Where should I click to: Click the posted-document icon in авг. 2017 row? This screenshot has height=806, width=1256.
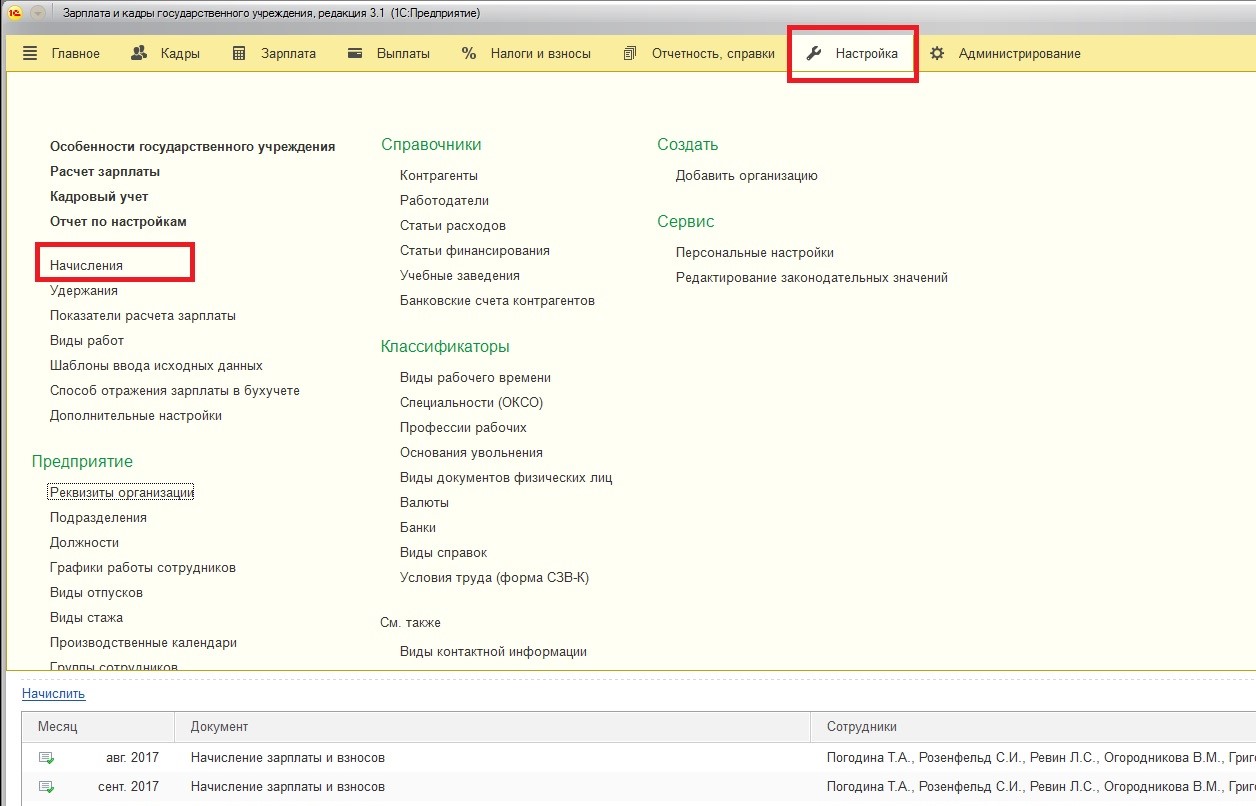pyautogui.click(x=46, y=758)
